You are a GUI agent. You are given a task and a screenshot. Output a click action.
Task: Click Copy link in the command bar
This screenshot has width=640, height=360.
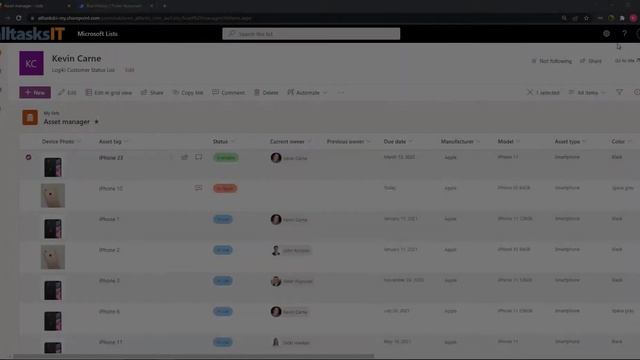[x=188, y=93]
